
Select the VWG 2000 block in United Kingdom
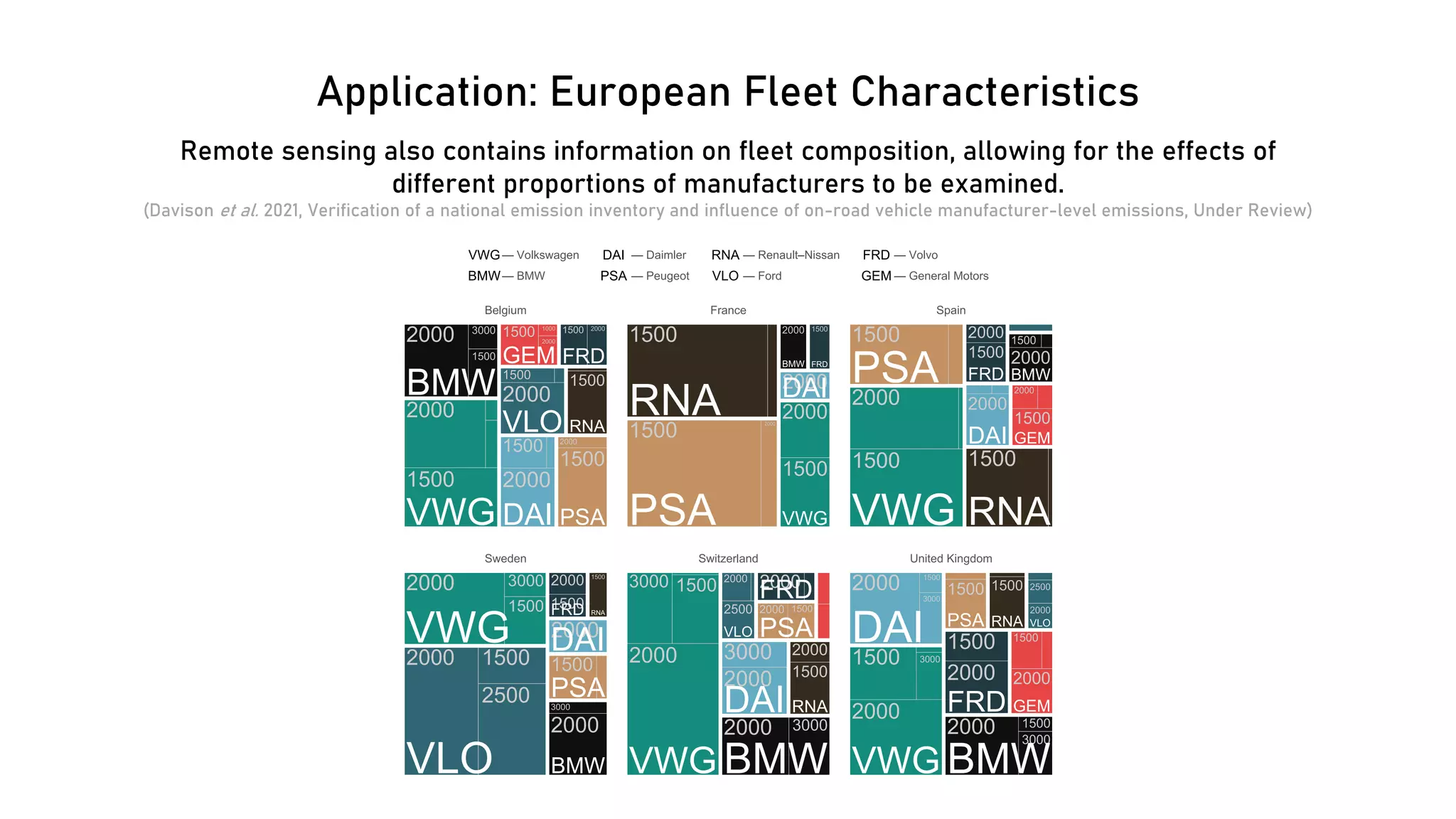pyautogui.click(x=896, y=737)
